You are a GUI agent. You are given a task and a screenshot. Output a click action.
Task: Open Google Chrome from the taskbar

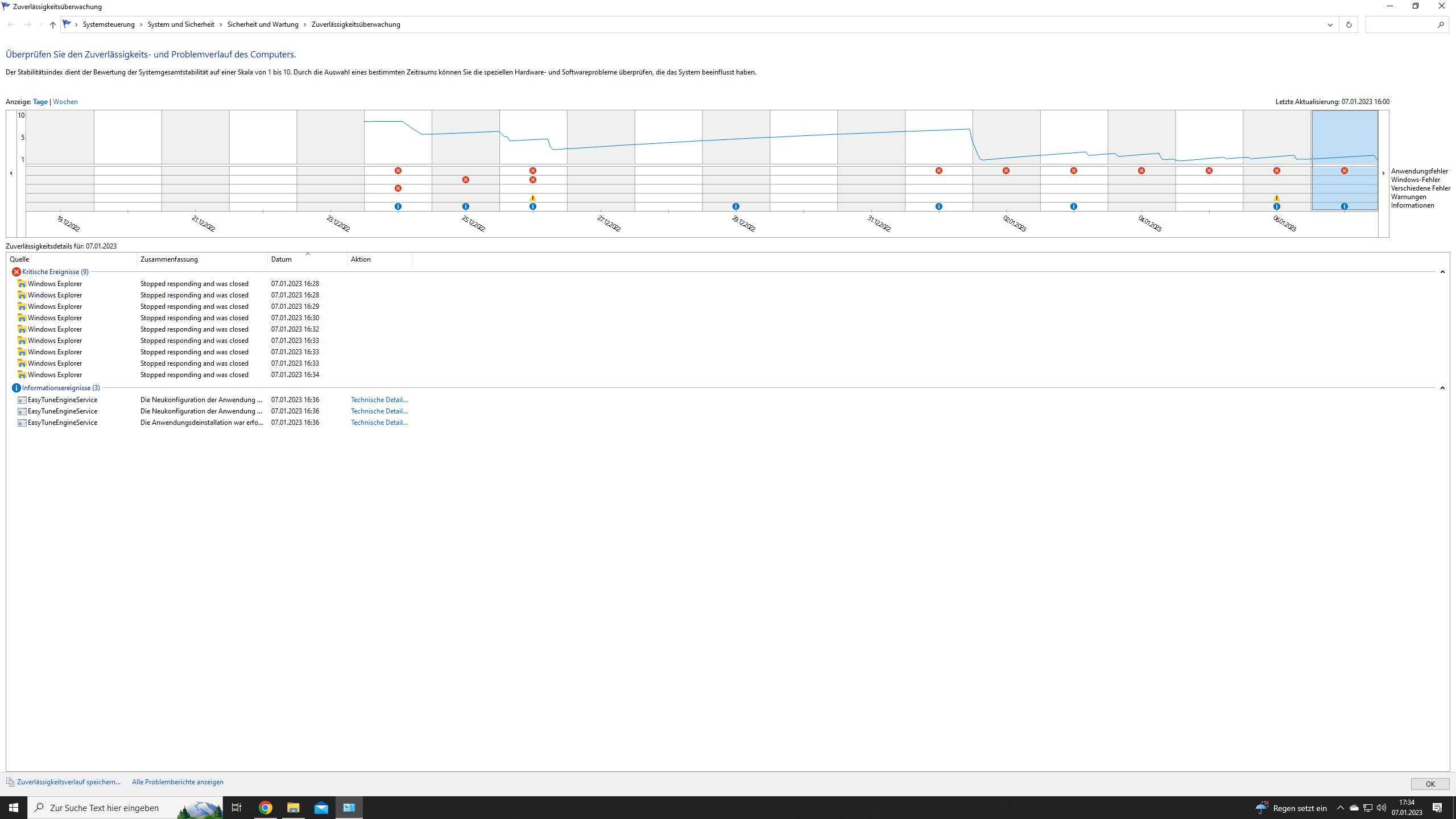tap(266, 808)
